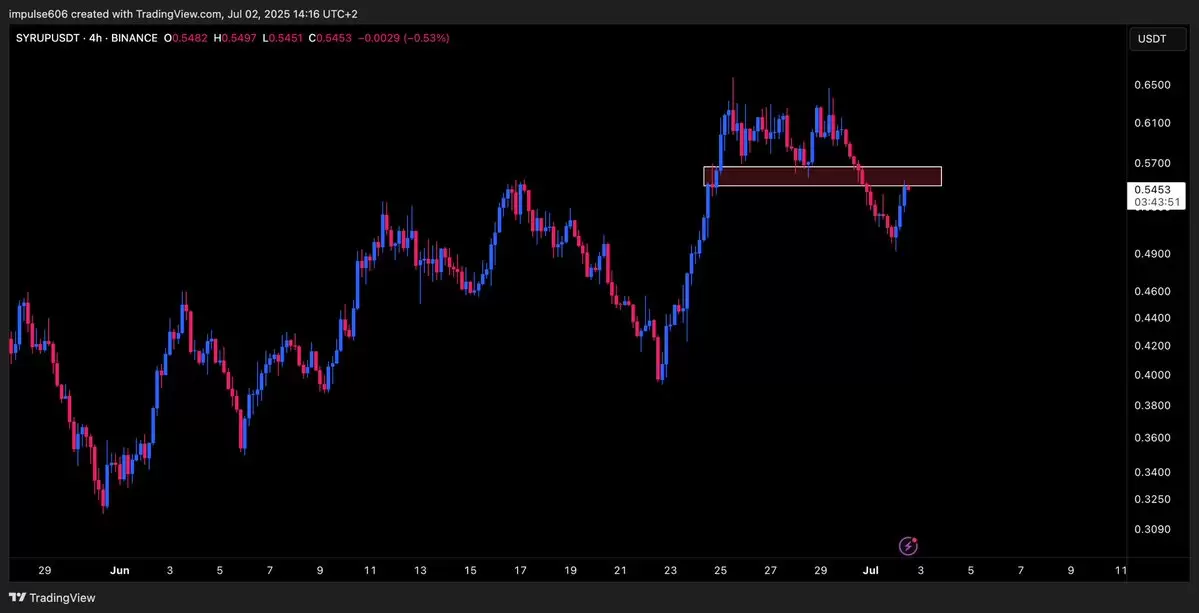This screenshot has height=613, width=1199.
Task: Click the Jul date label on time axis
Action: coord(871,570)
